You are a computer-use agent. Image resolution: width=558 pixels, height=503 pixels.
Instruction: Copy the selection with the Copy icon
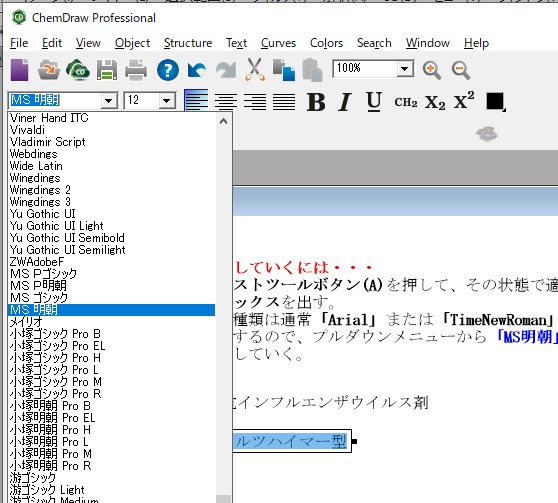[x=284, y=70]
